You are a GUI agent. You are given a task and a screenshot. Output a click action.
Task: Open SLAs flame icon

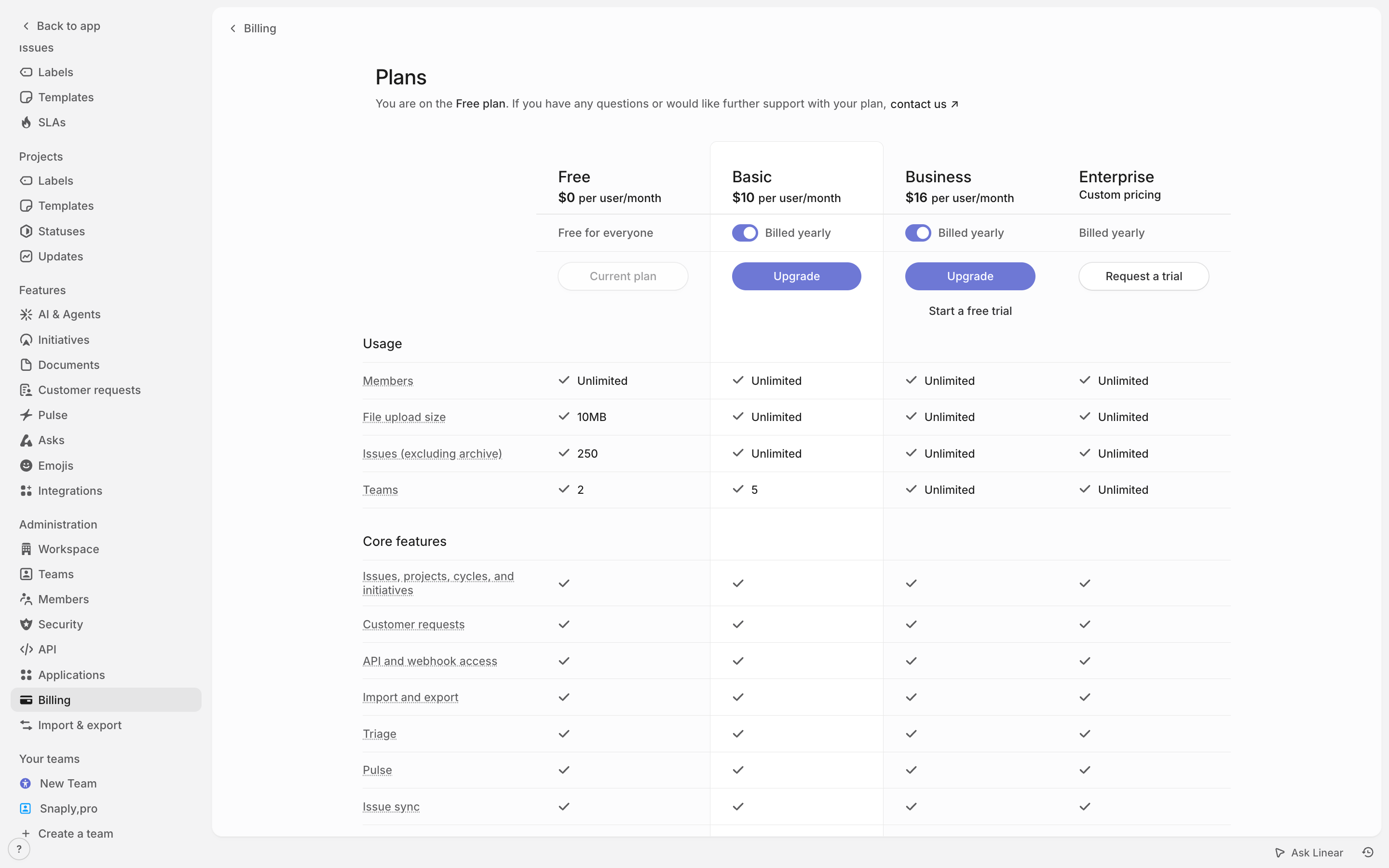coord(26,122)
